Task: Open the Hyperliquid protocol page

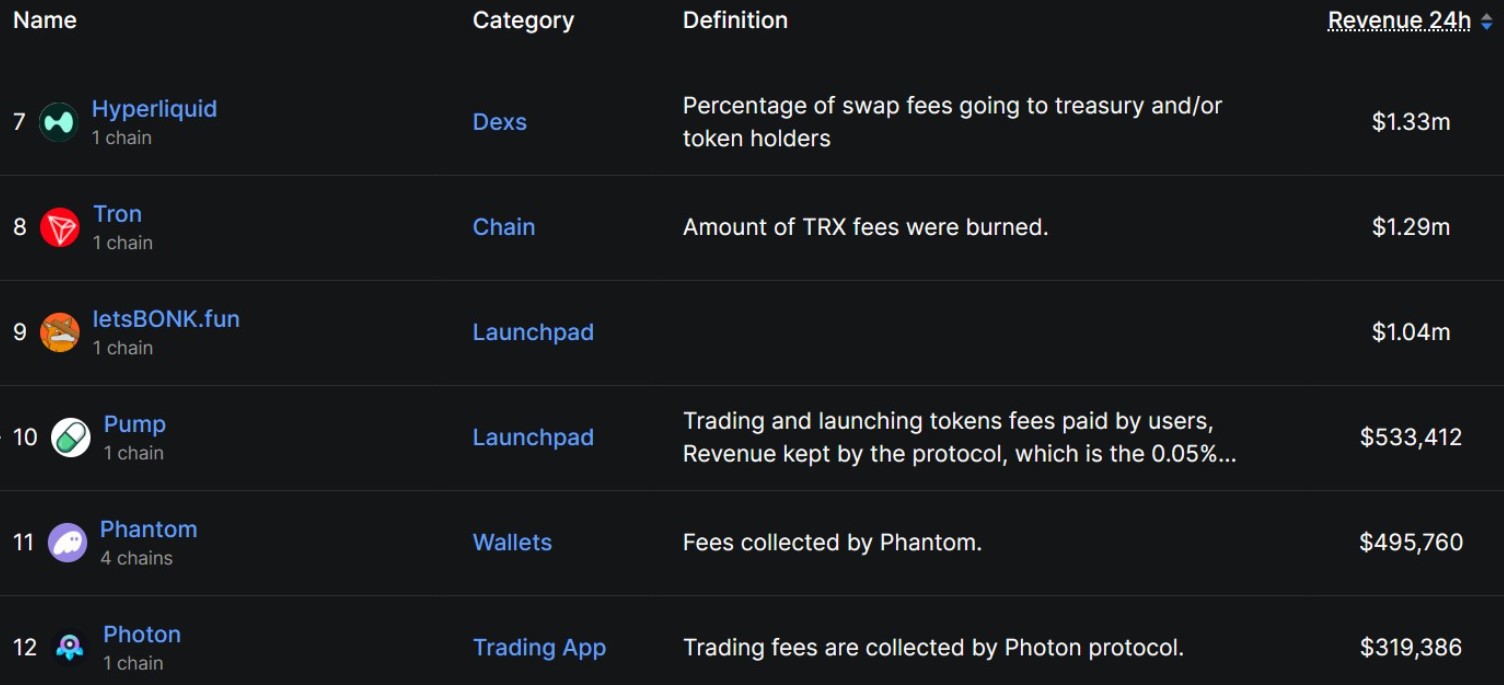Action: pyautogui.click(x=154, y=109)
